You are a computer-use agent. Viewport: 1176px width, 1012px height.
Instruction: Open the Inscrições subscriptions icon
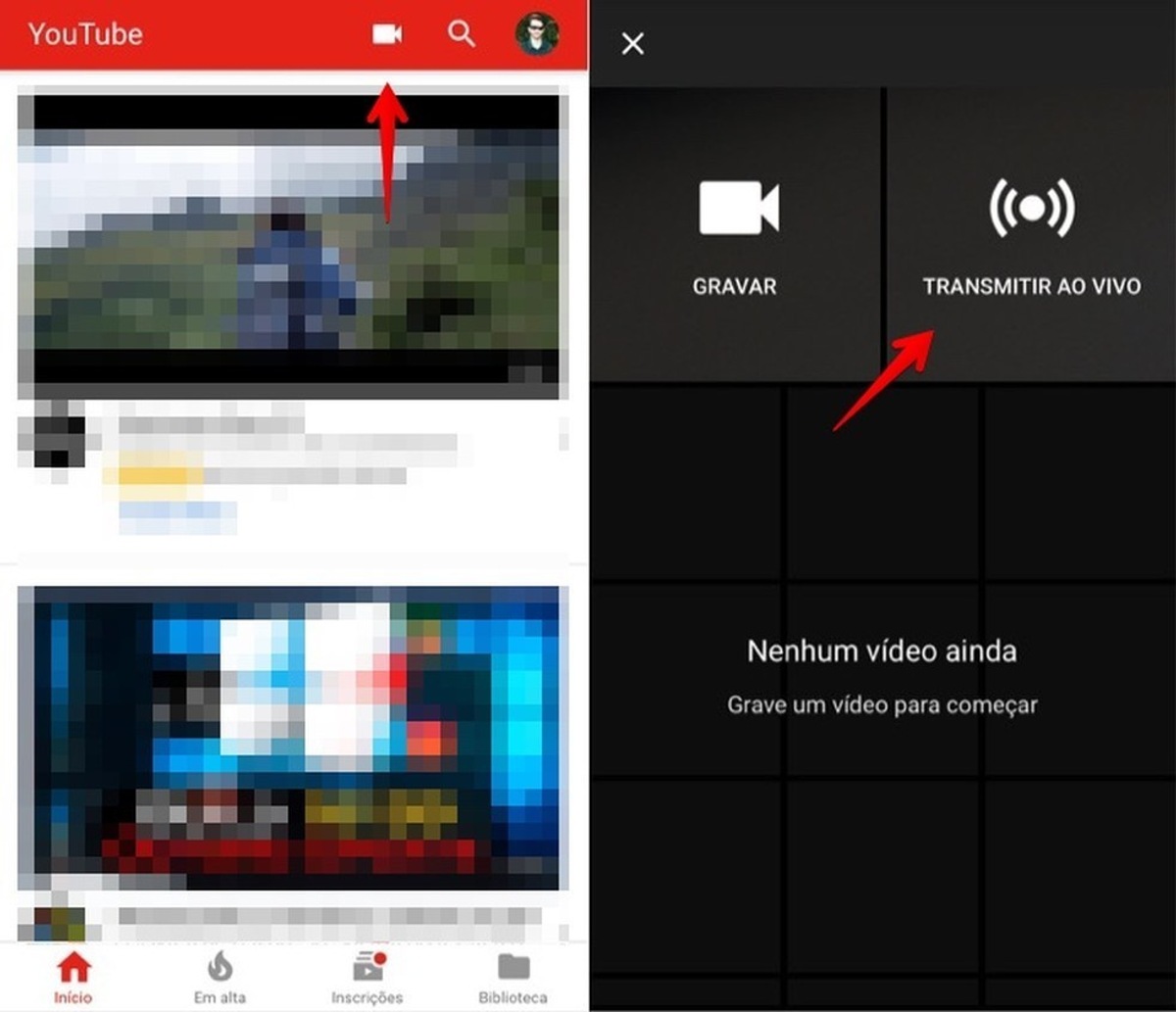pos(367,967)
